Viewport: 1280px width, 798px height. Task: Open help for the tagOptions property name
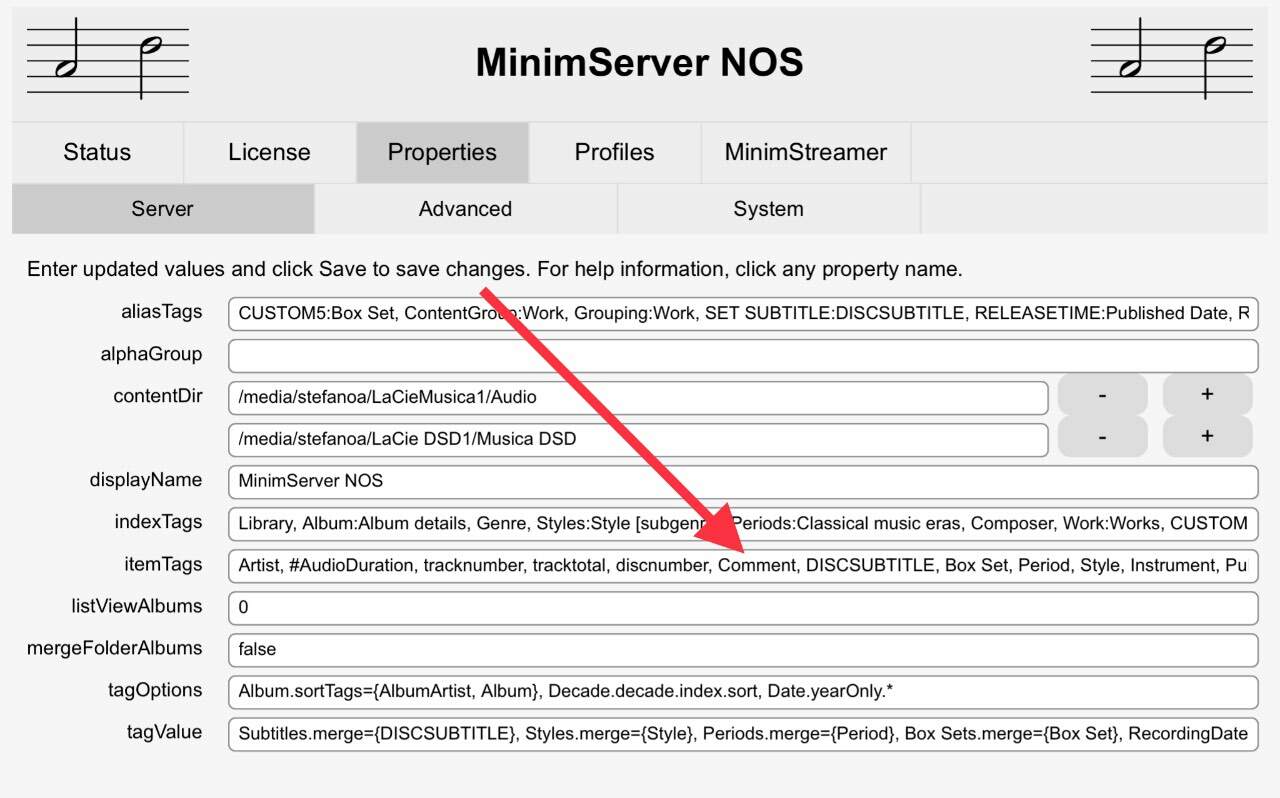click(x=155, y=690)
